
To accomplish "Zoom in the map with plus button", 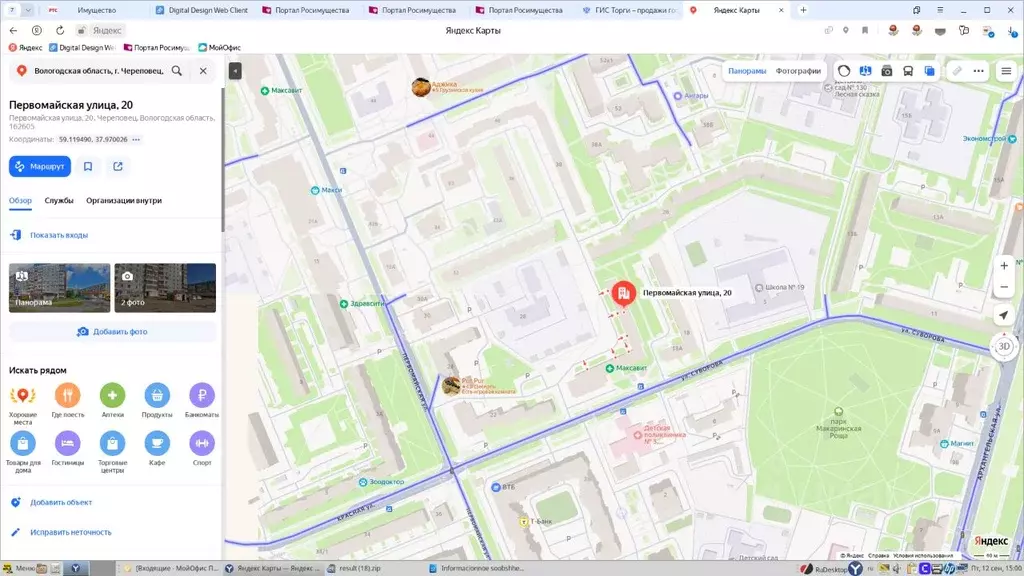I will click(x=1004, y=266).
